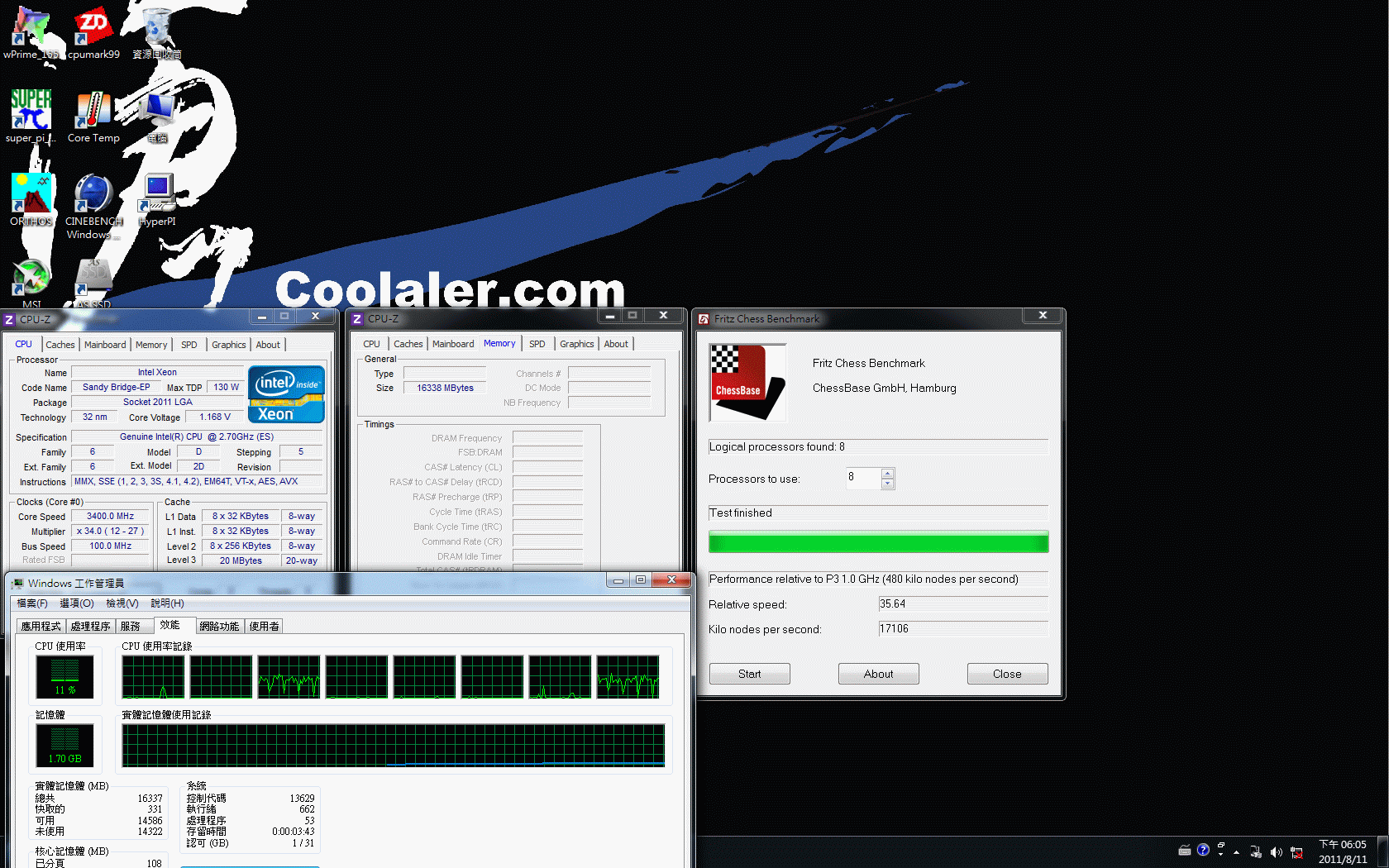Click the Intel Xeon logo in CPU-Z
1389x868 pixels.
coord(286,394)
